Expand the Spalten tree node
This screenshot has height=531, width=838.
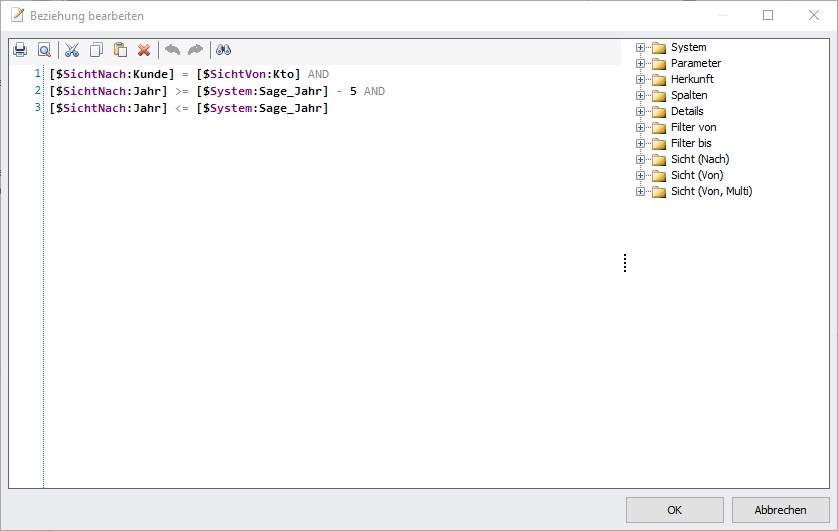[x=640, y=96]
